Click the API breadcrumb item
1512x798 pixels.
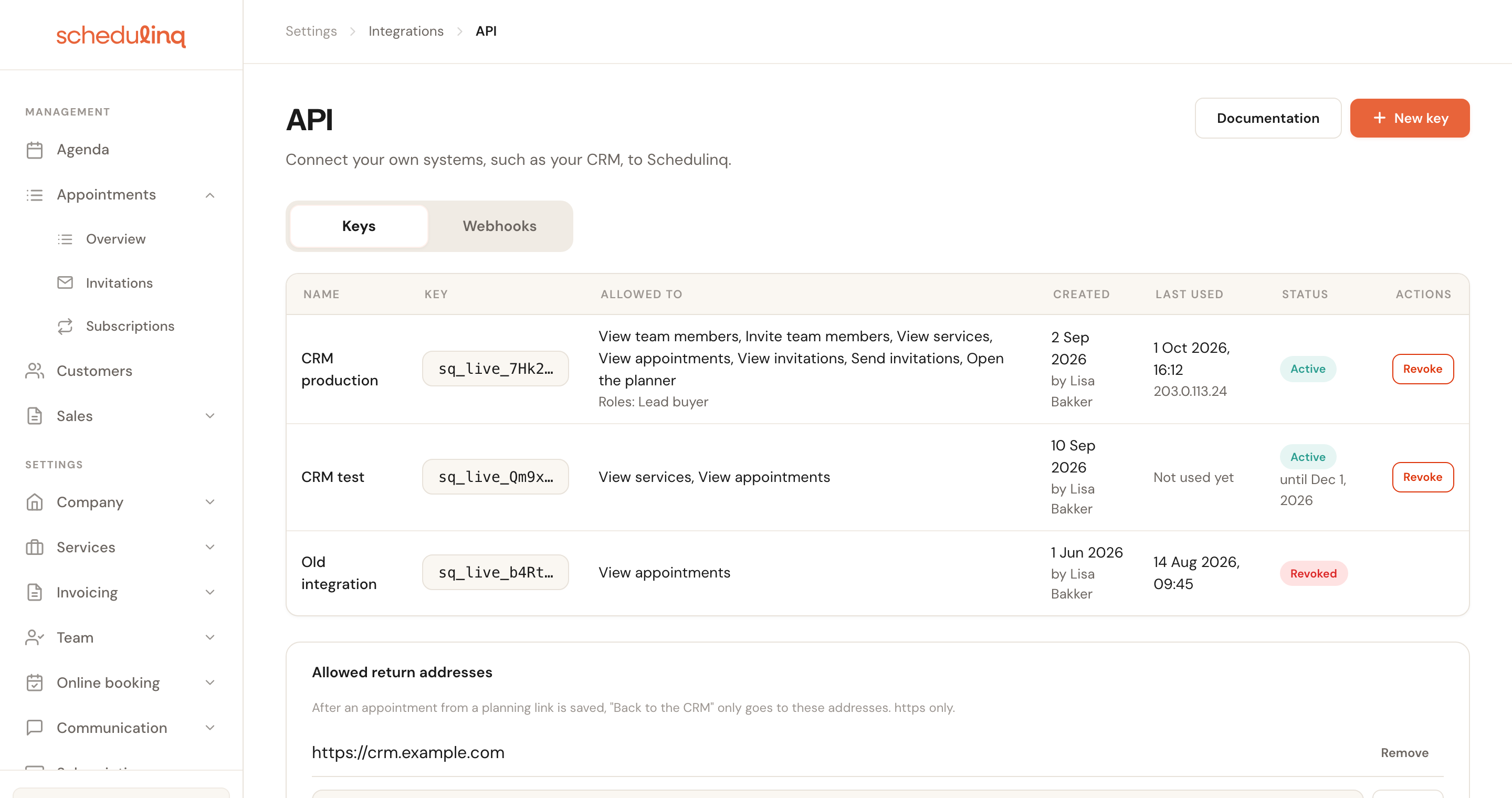point(486,31)
